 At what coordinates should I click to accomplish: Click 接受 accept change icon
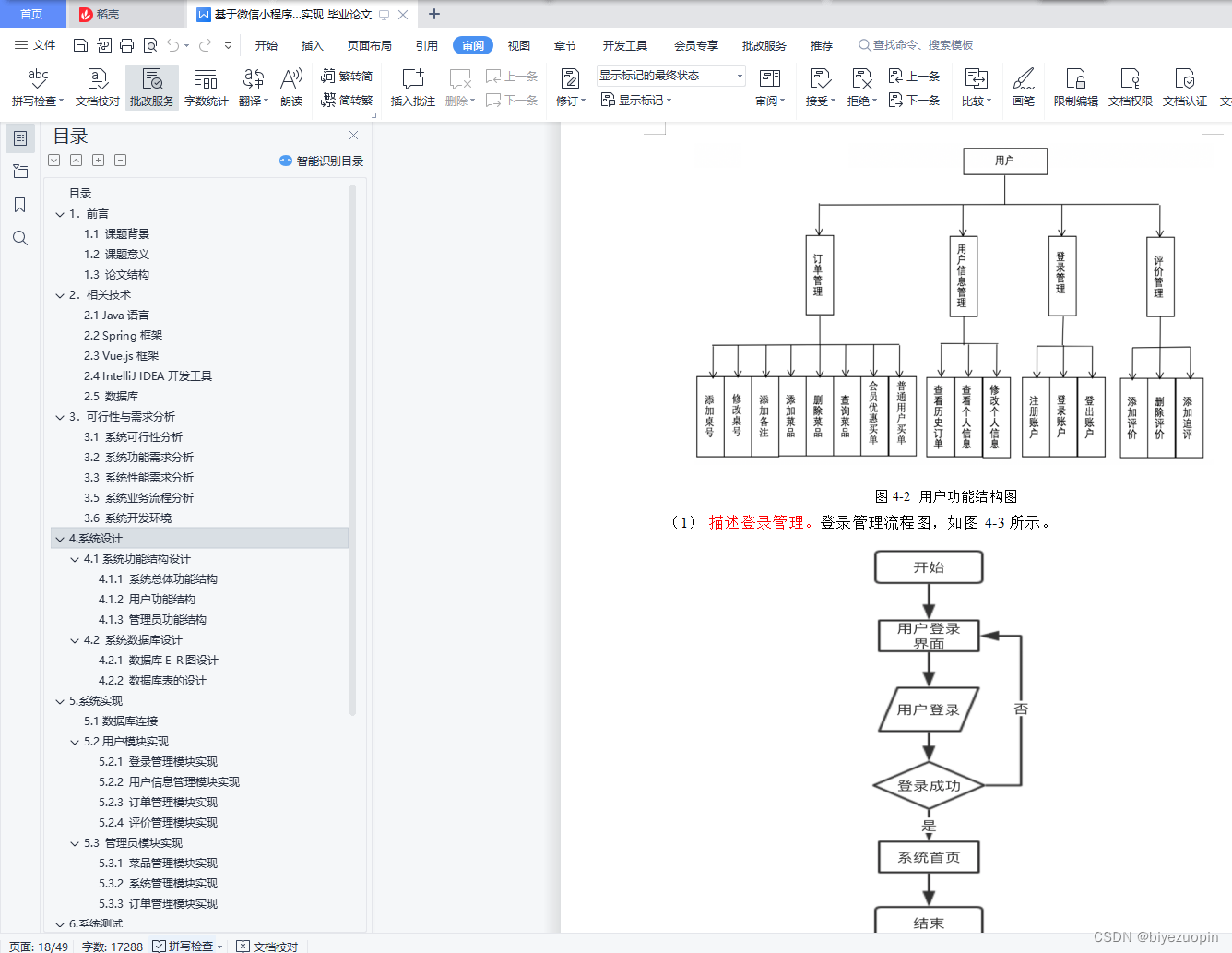coord(821,88)
